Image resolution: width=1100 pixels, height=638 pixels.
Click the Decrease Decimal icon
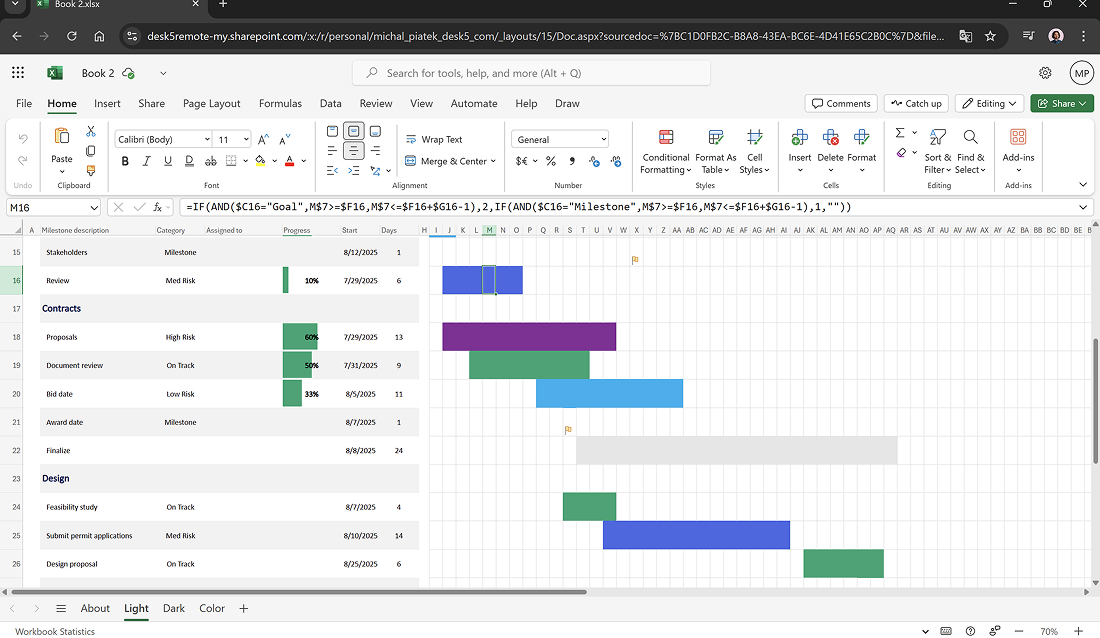point(616,161)
